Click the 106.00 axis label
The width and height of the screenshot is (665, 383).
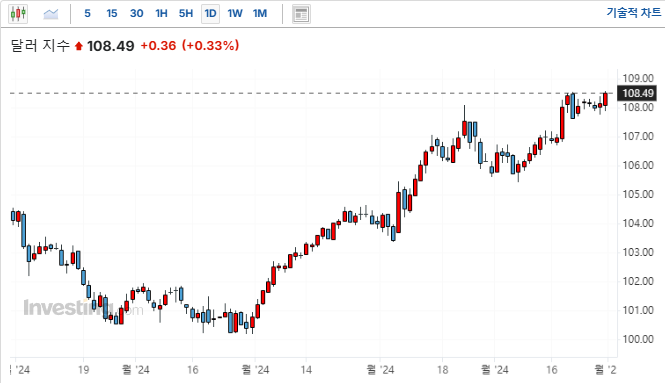638,165
